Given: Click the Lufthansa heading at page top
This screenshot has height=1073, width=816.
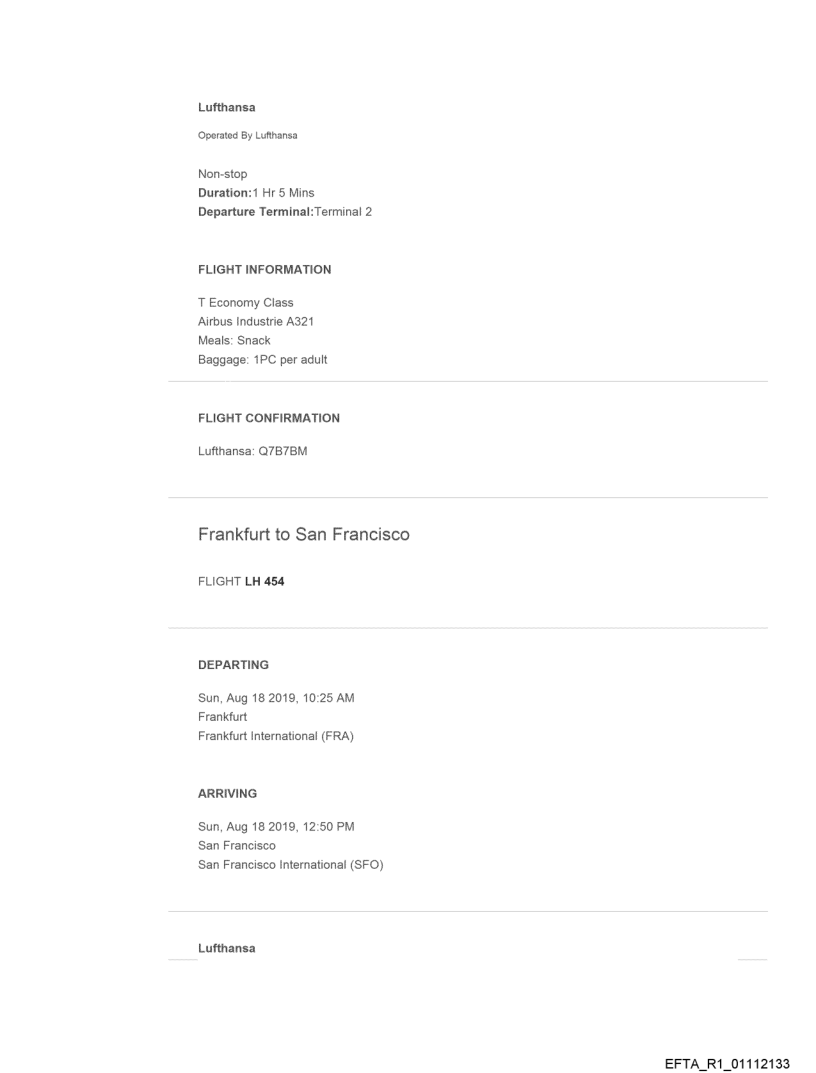Looking at the screenshot, I should pyautogui.click(x=226, y=107).
